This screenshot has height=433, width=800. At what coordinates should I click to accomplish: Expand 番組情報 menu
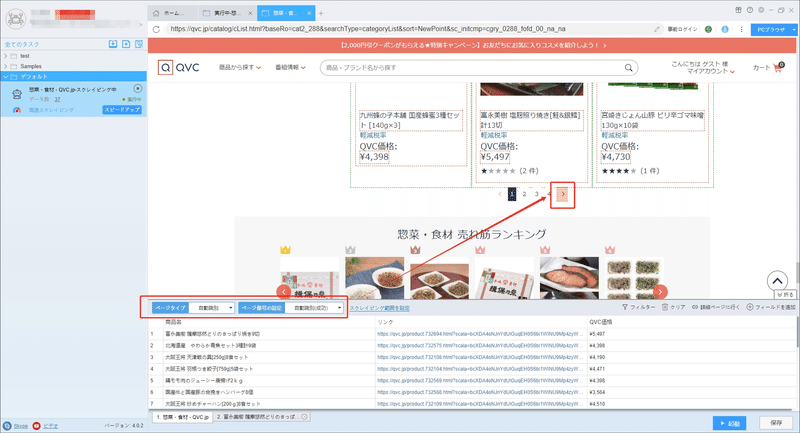tap(290, 67)
